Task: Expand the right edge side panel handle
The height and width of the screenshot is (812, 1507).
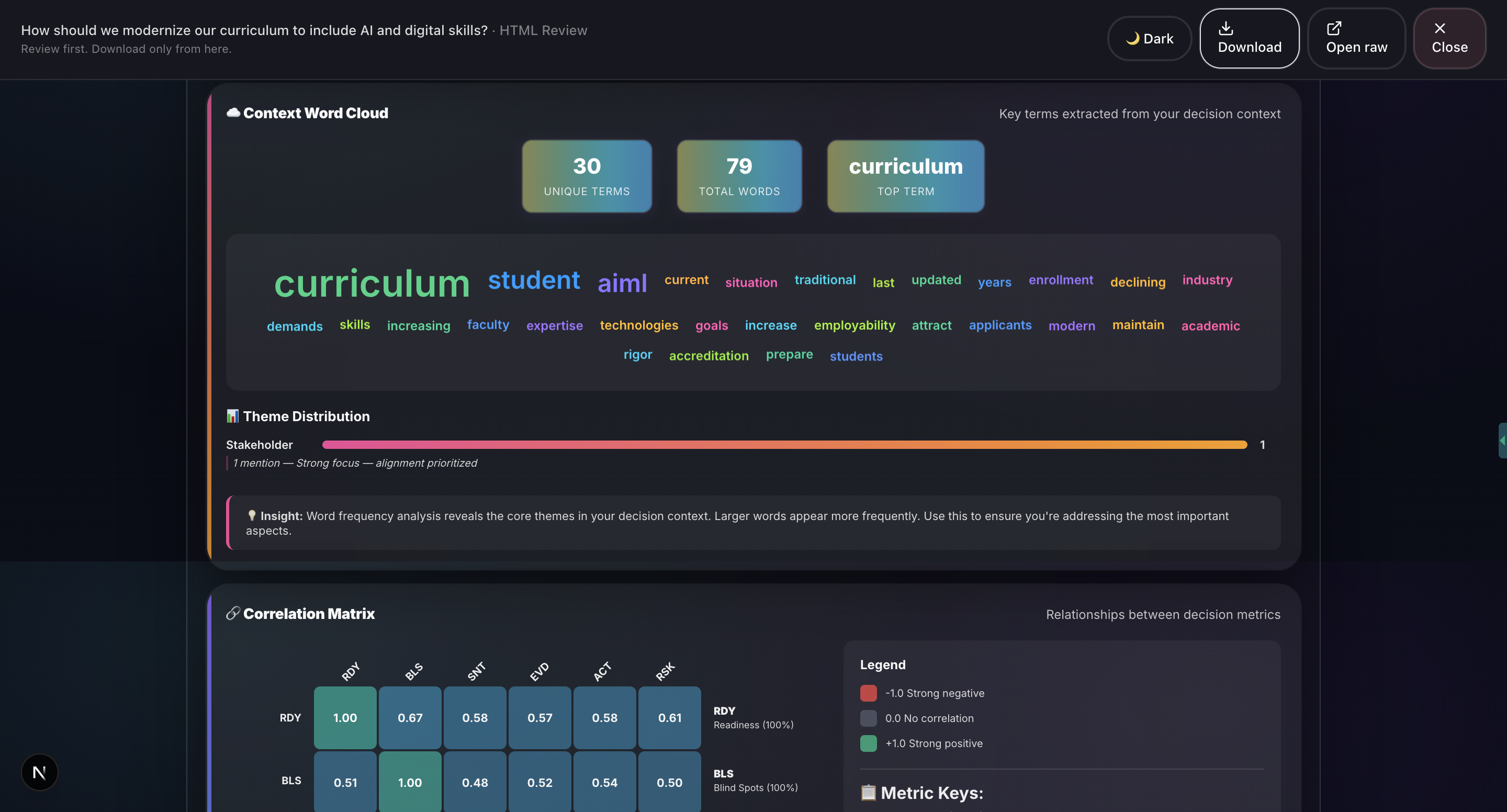Action: [1502, 441]
